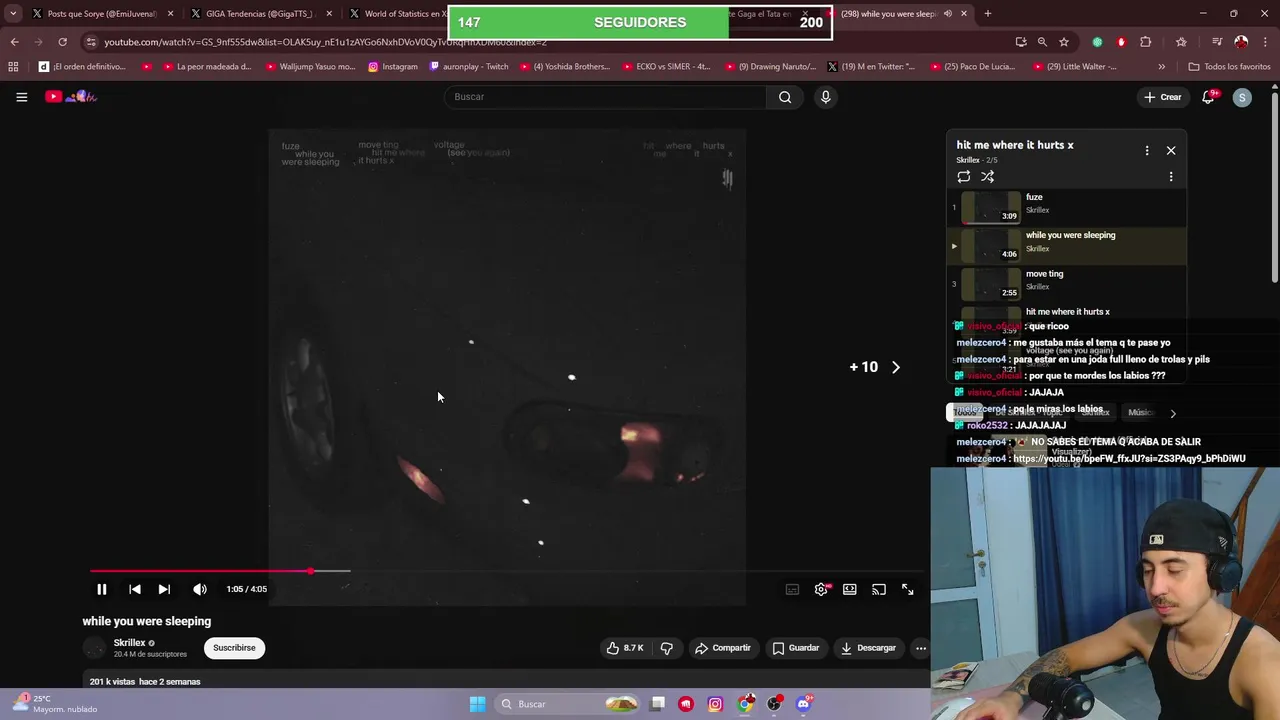Switch to theater mode view
1280x720 pixels.
point(850,589)
